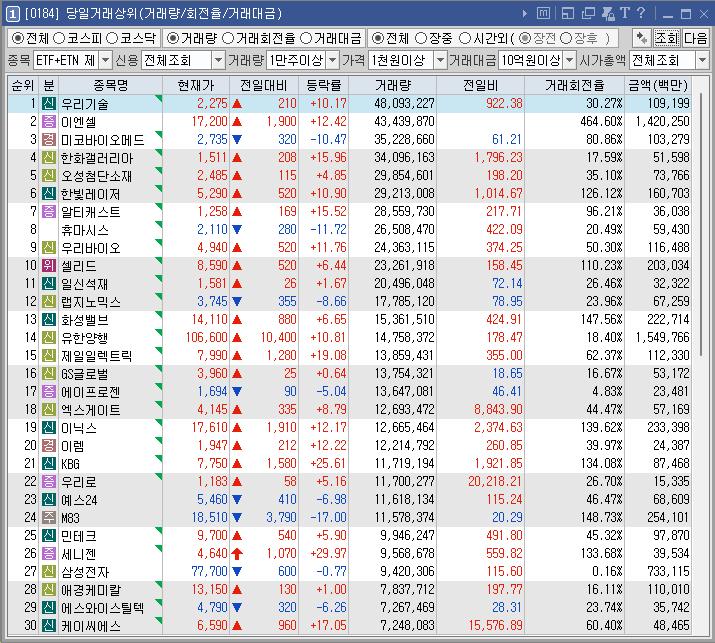
Task: Click the green corner marker on the 우리기술 row
Action: pyautogui.click(x=159, y=98)
